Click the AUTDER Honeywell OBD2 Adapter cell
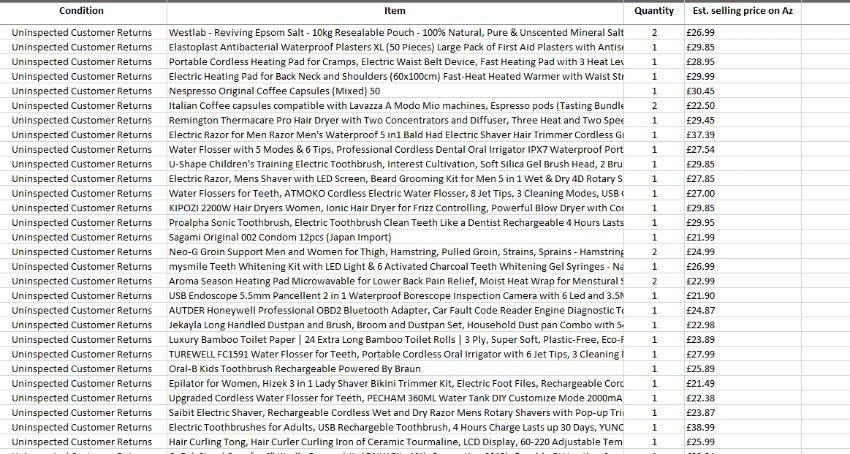Image resolution: width=850 pixels, height=454 pixels. (395, 310)
